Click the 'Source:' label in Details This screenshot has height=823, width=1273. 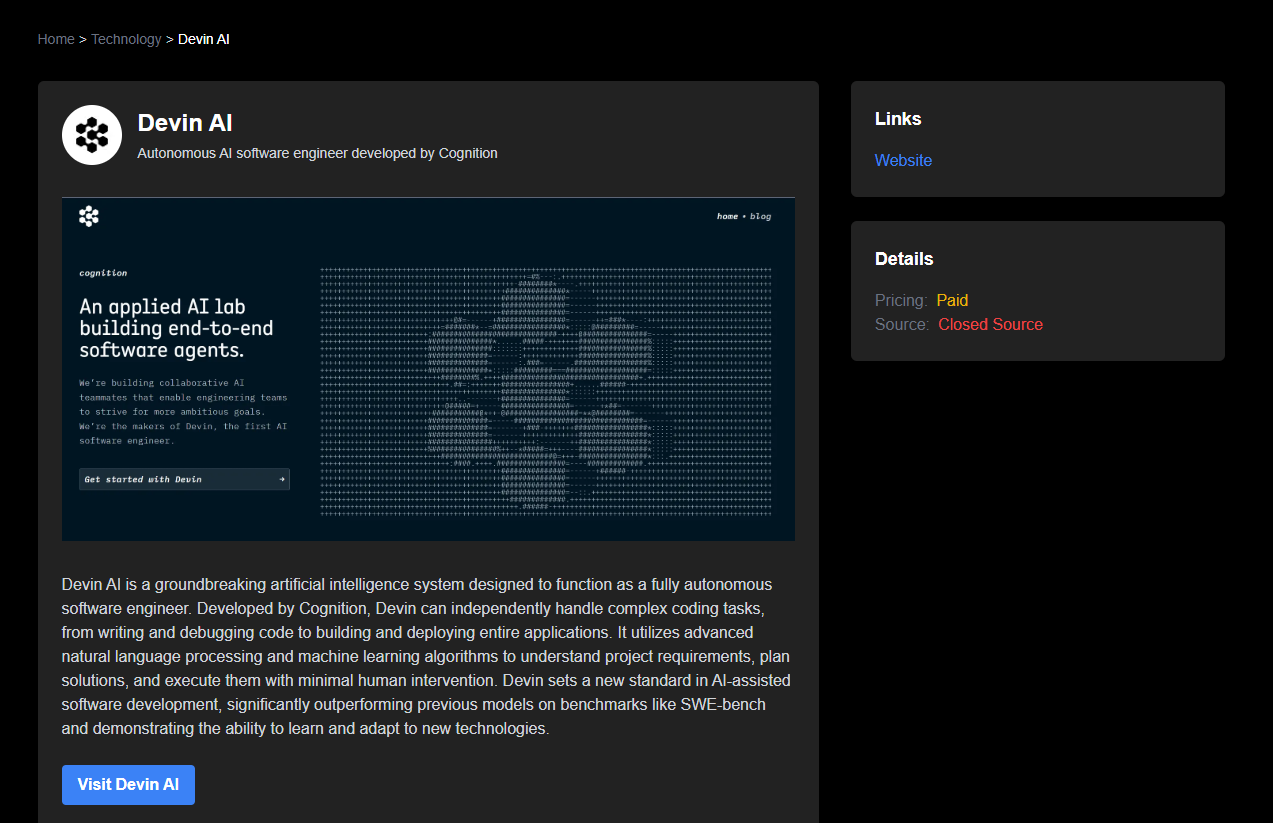[902, 324]
